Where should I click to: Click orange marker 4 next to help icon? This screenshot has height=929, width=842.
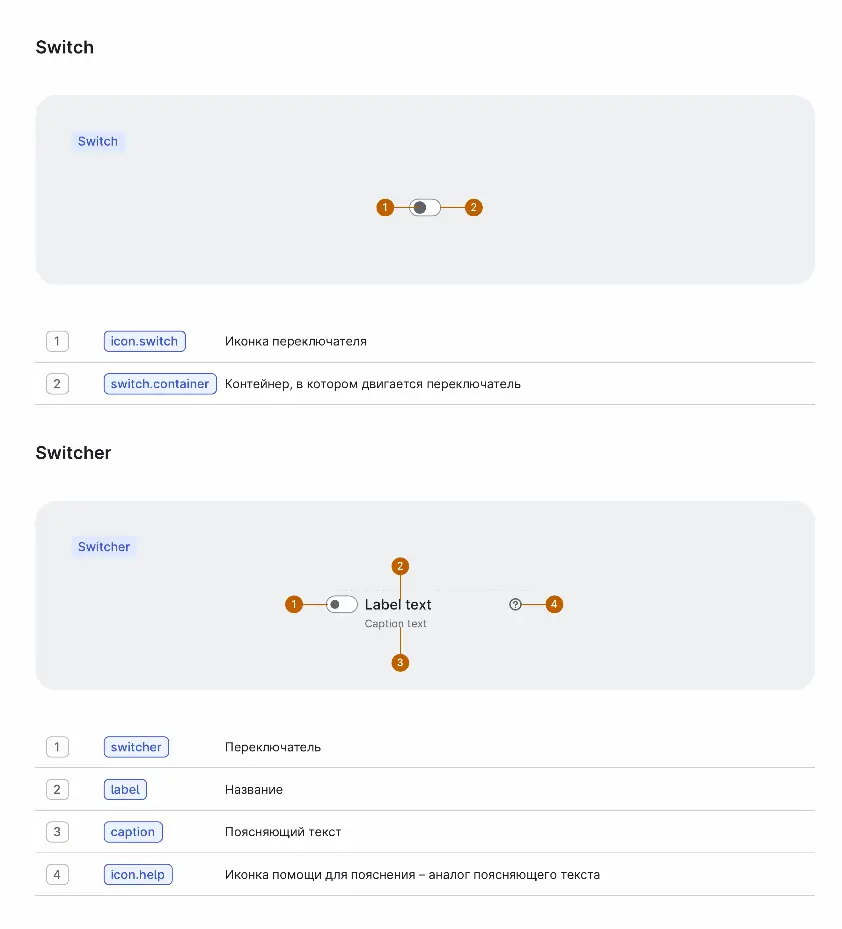(554, 604)
